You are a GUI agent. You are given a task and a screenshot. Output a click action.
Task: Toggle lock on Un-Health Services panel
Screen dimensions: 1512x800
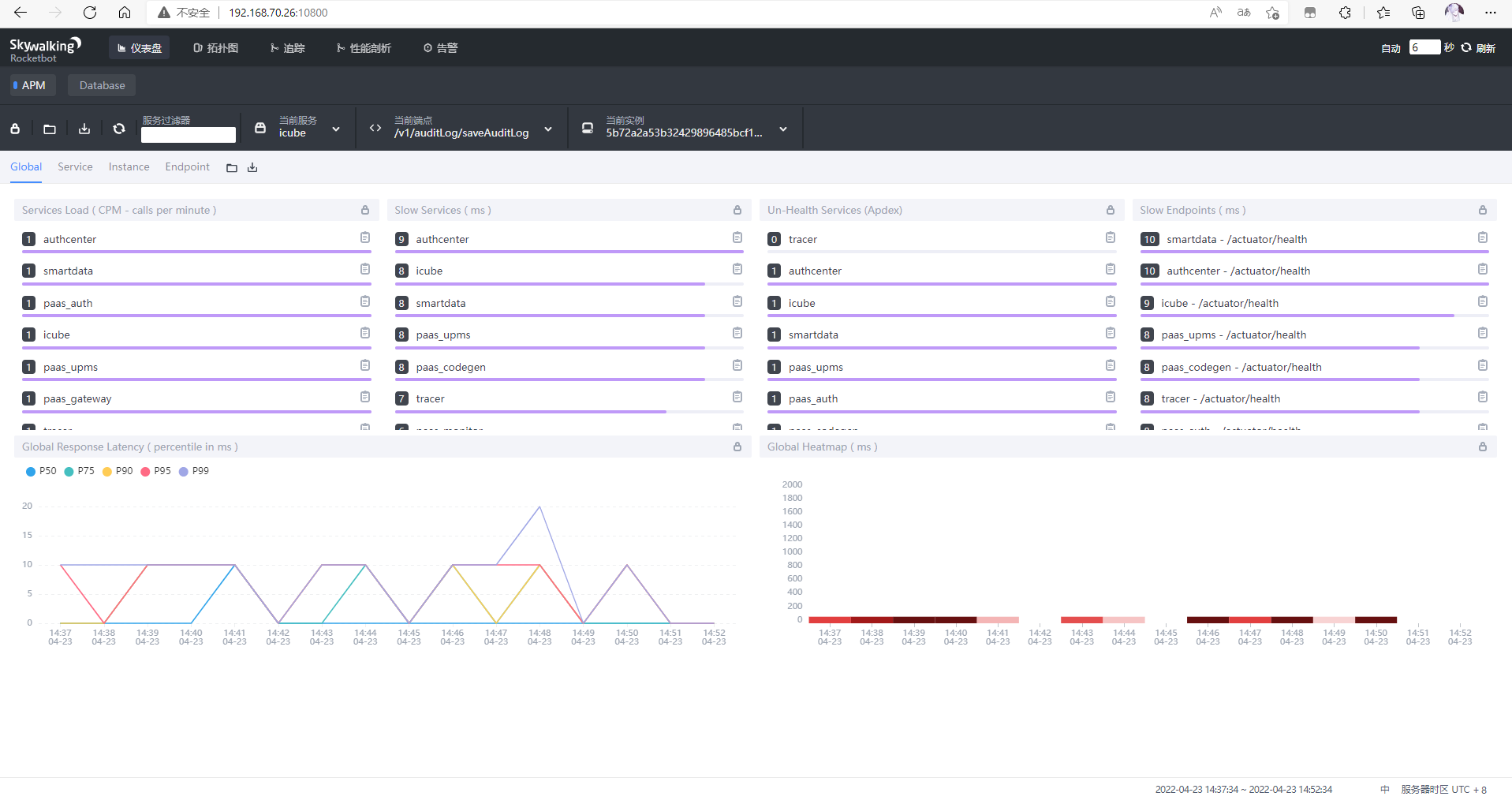coord(1111,210)
